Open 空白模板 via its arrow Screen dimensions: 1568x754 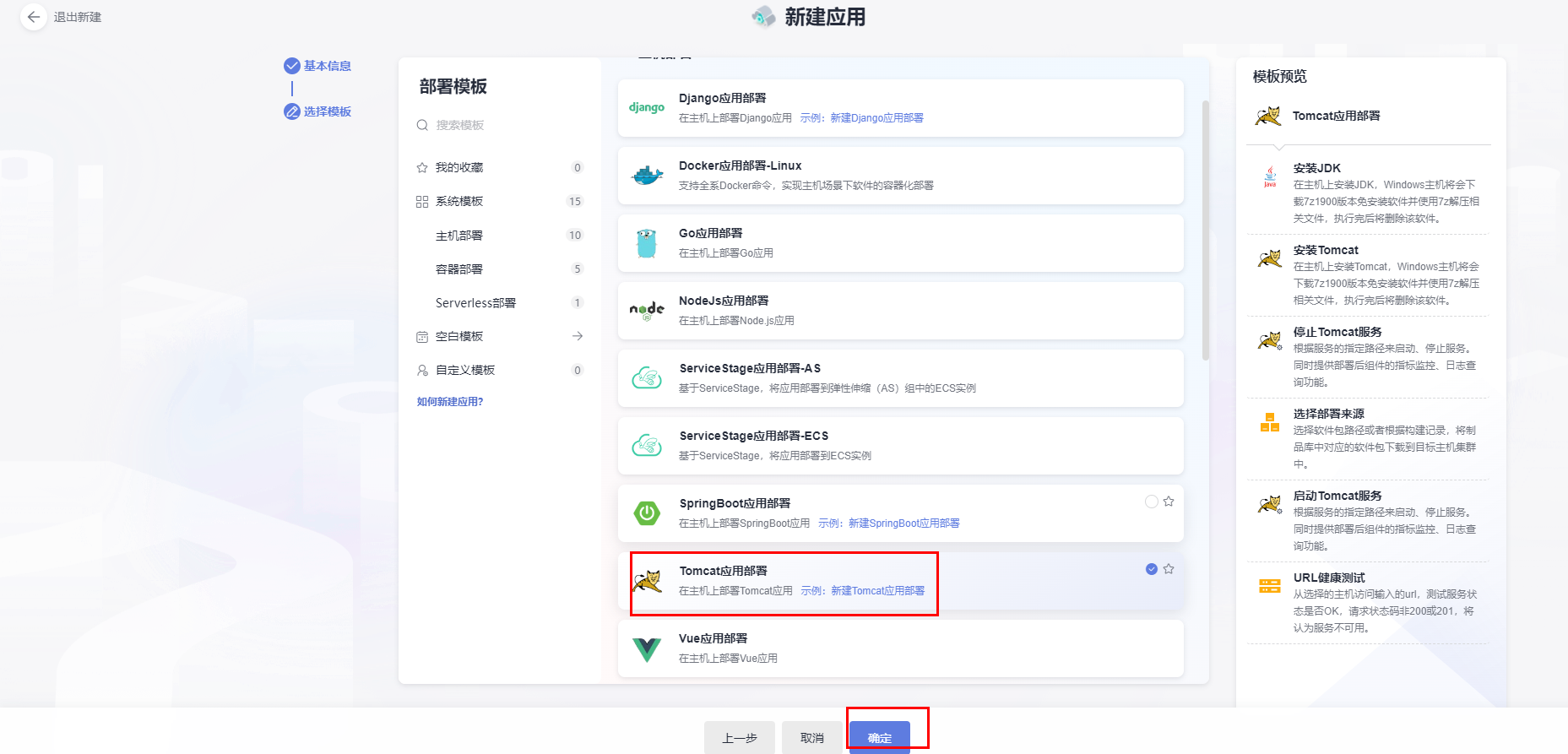tap(578, 336)
